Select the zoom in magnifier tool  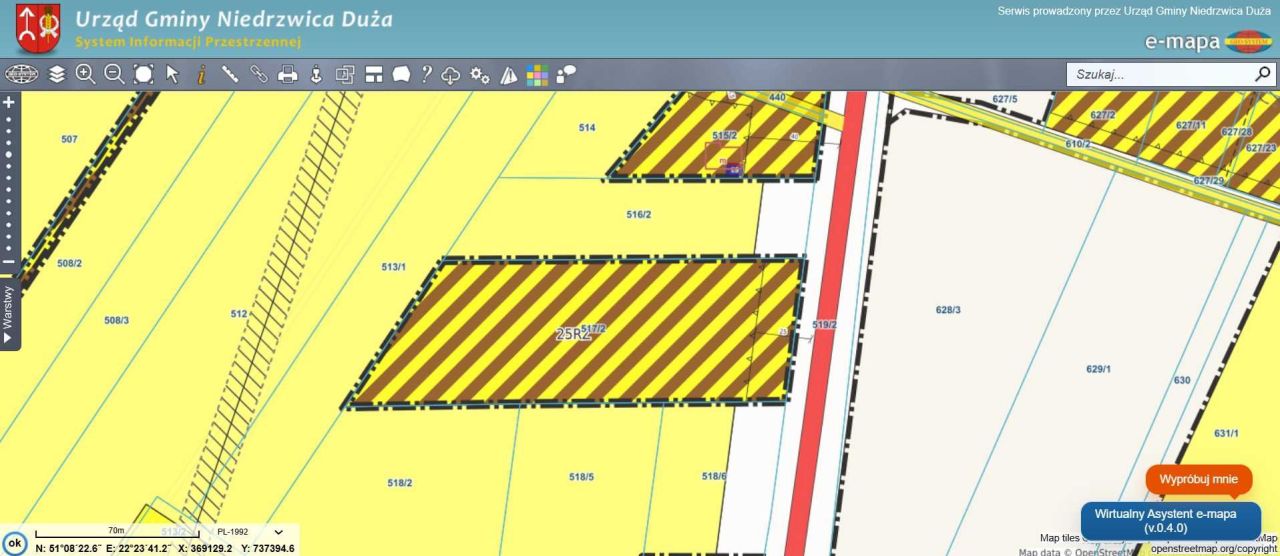(86, 74)
